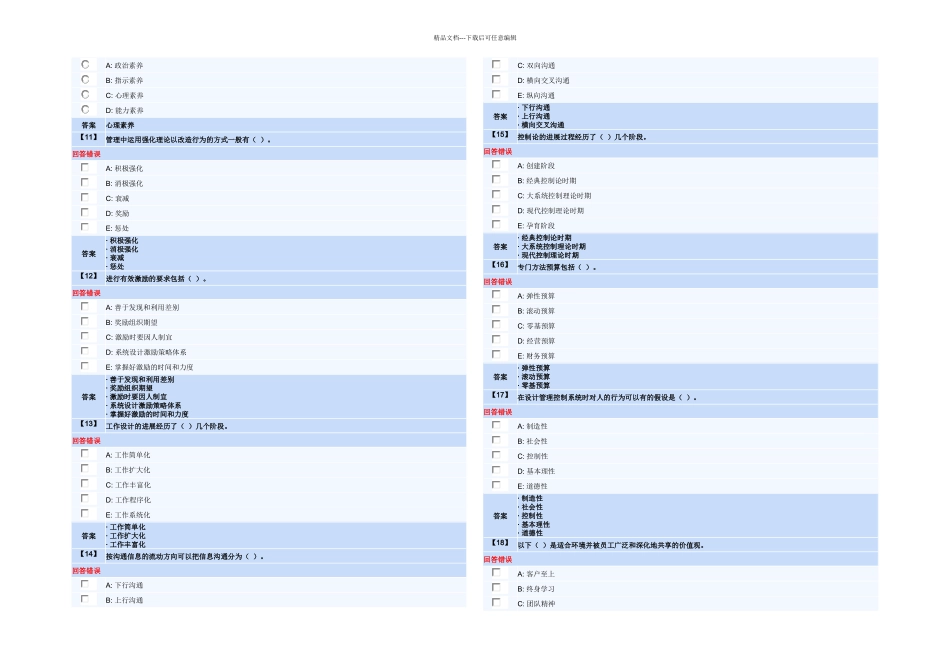The image size is (950, 672).
Task: Tick checkbox B: 经典控制论时期
Action: coord(496,180)
